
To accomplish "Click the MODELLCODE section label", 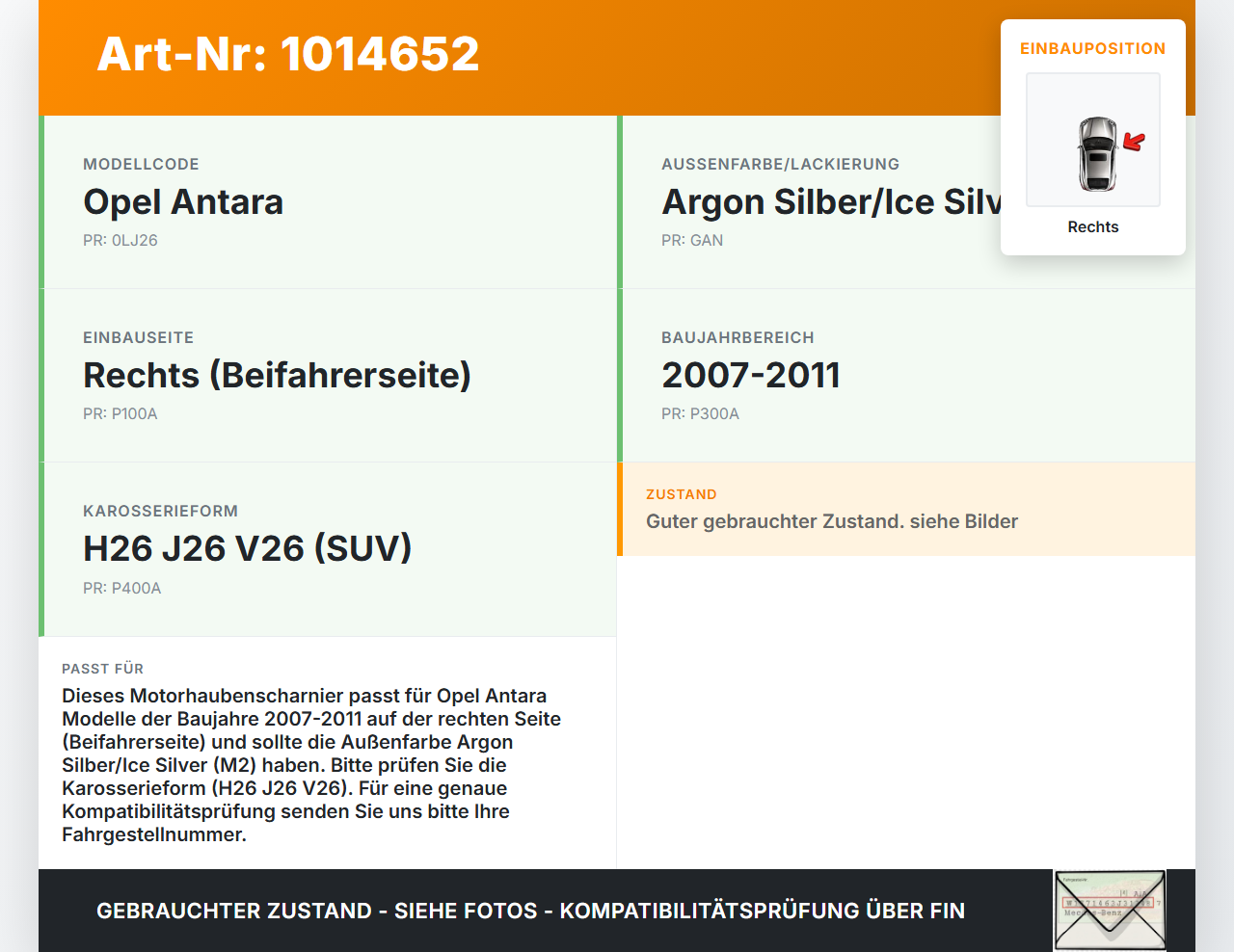I will click(141, 164).
